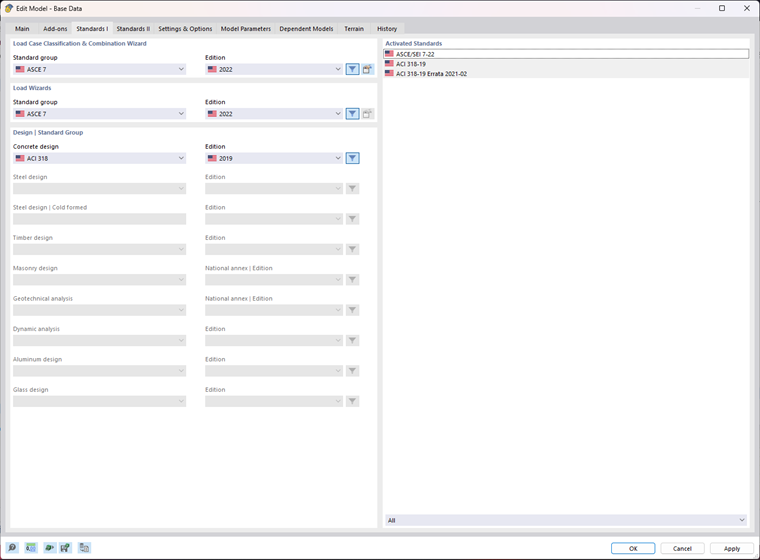Click the filter icon in Aluminum design row
The width and height of the screenshot is (760, 560).
coord(352,371)
